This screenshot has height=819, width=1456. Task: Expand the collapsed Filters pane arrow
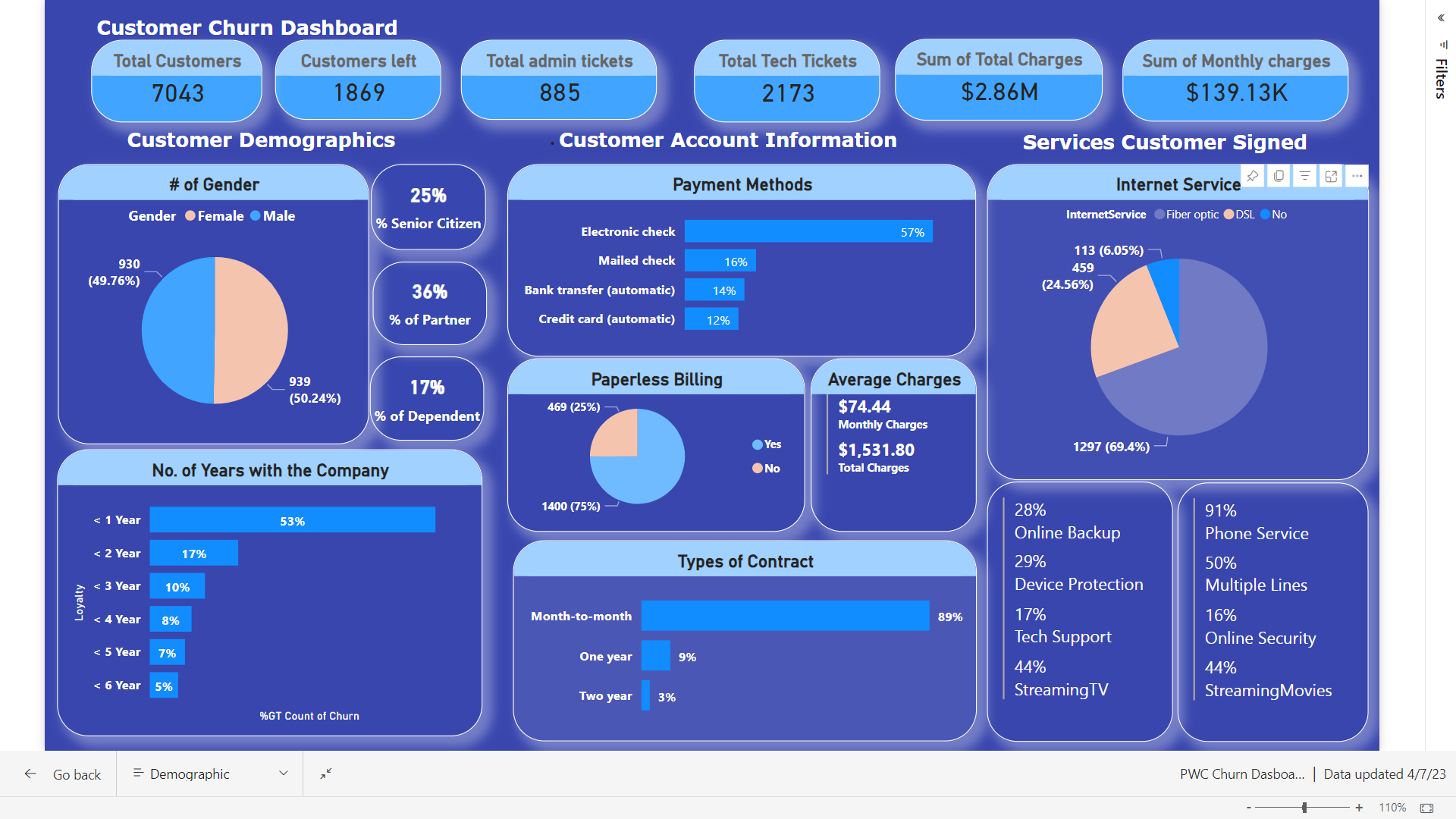[x=1441, y=18]
